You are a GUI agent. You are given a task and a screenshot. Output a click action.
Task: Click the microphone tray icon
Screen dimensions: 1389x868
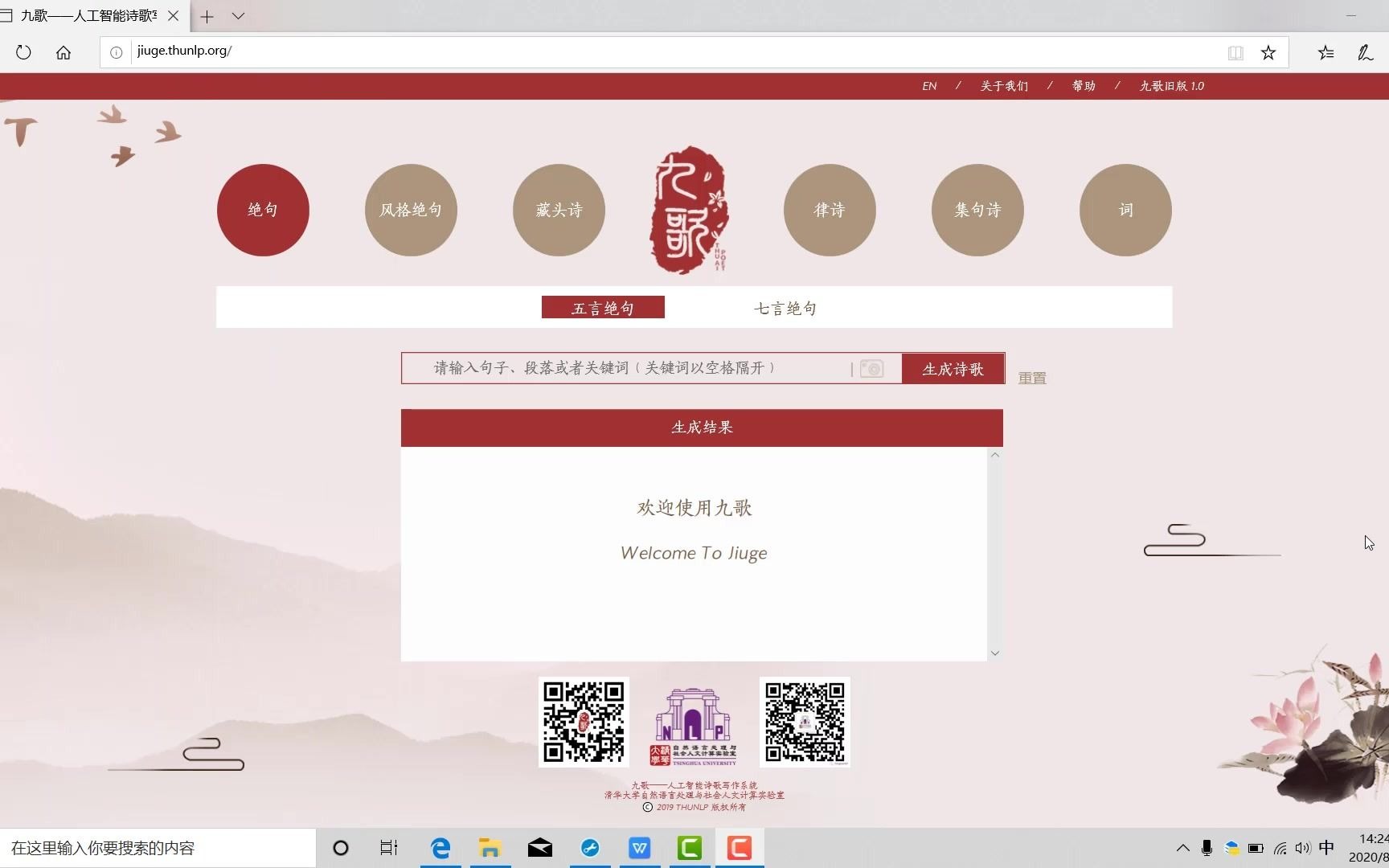pos(1207,848)
